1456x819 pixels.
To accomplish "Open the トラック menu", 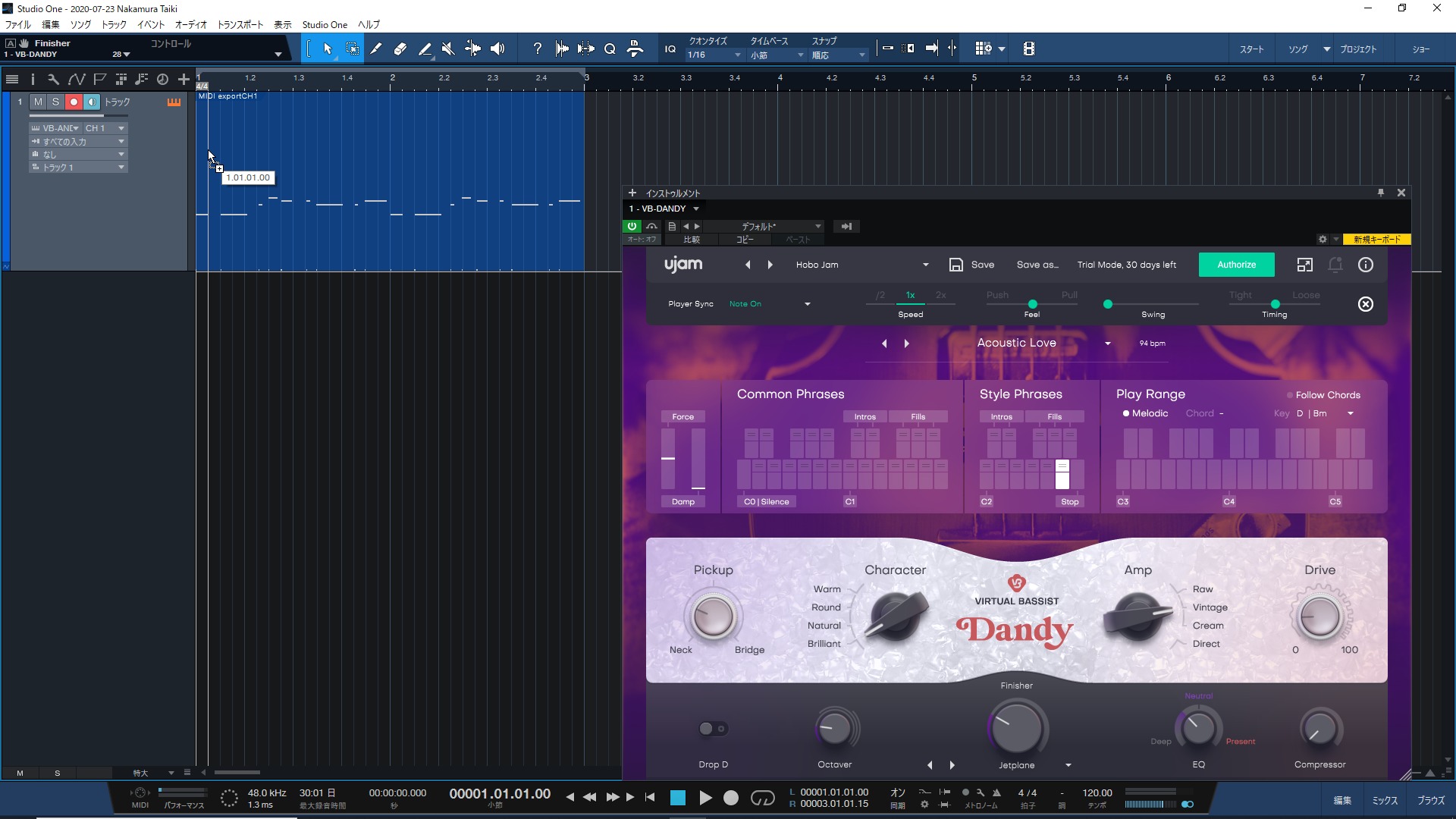I will click(x=114, y=24).
